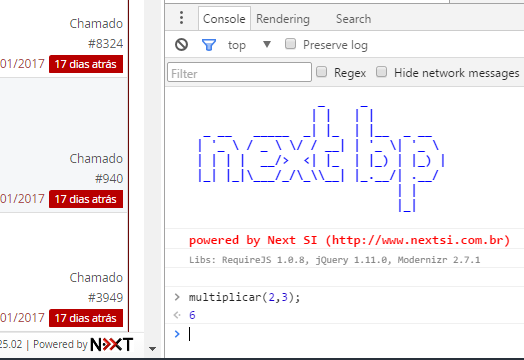Screen dimensions: 524x360
Task: Enable the Preserve log checkbox
Action: pyautogui.click(x=290, y=44)
